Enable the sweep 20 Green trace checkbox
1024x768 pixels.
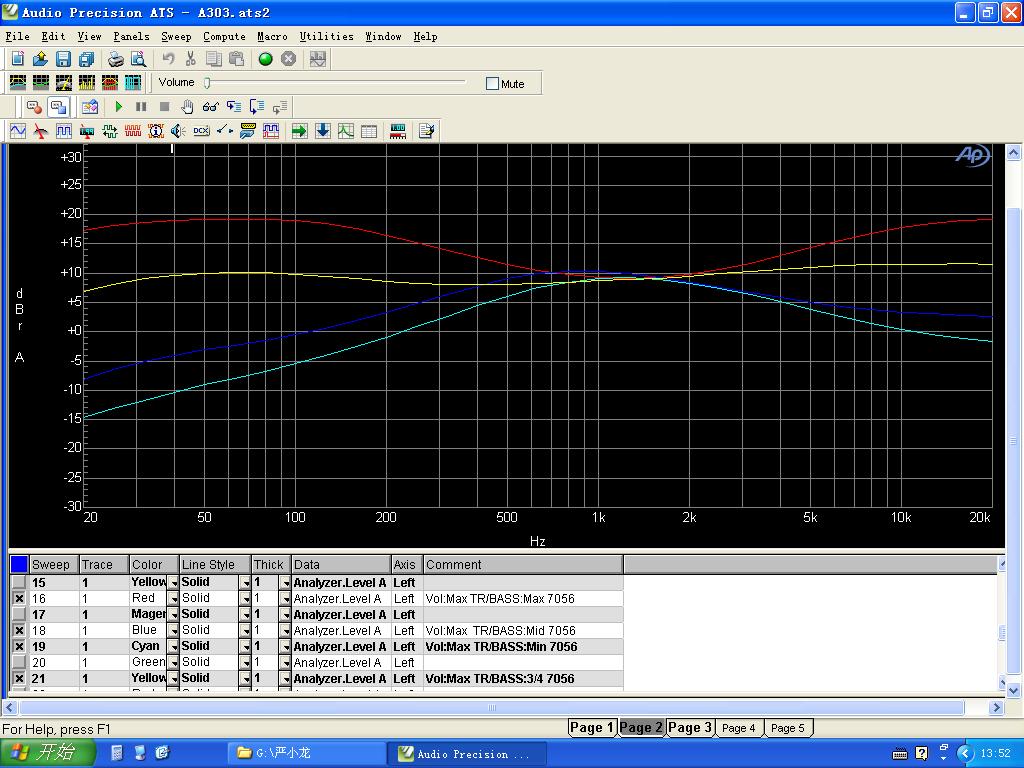[x=19, y=663]
